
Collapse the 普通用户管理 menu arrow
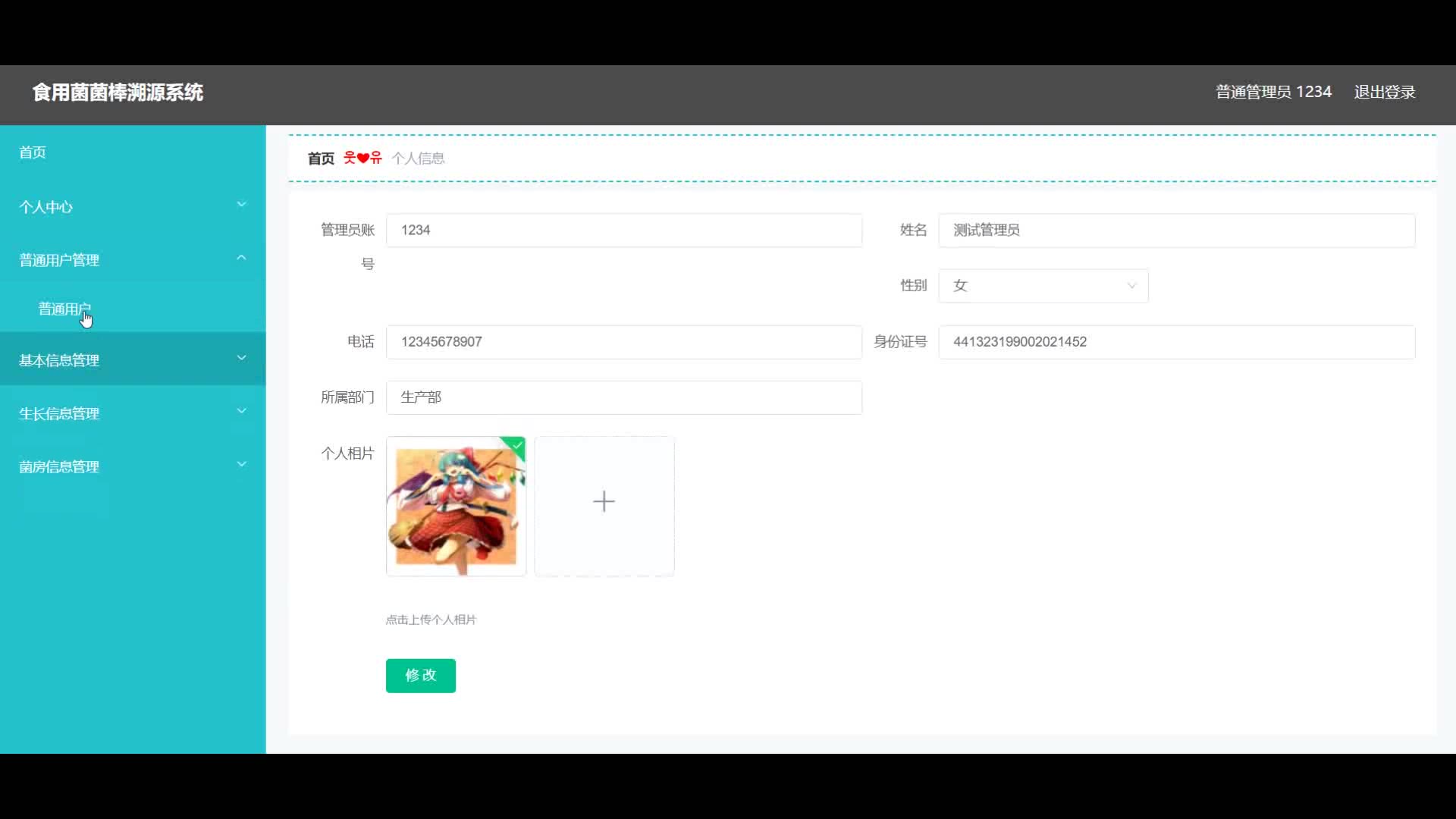click(241, 258)
